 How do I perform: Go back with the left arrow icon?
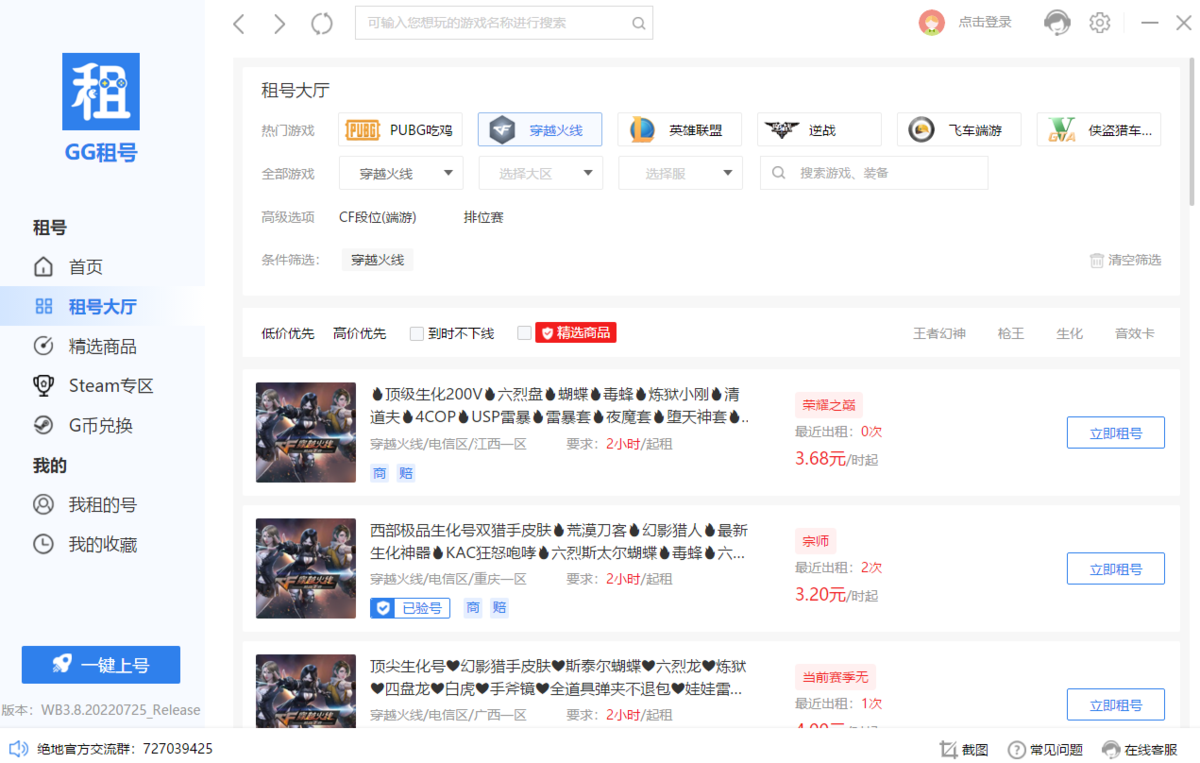239,24
